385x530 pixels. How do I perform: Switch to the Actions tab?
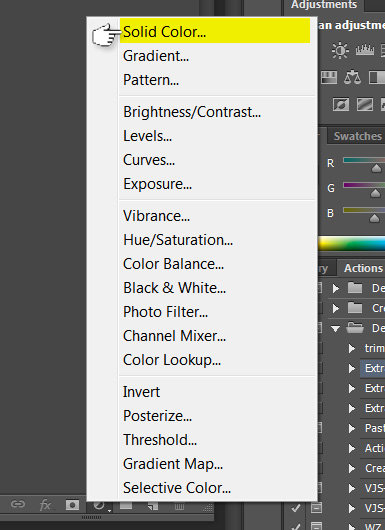363,268
